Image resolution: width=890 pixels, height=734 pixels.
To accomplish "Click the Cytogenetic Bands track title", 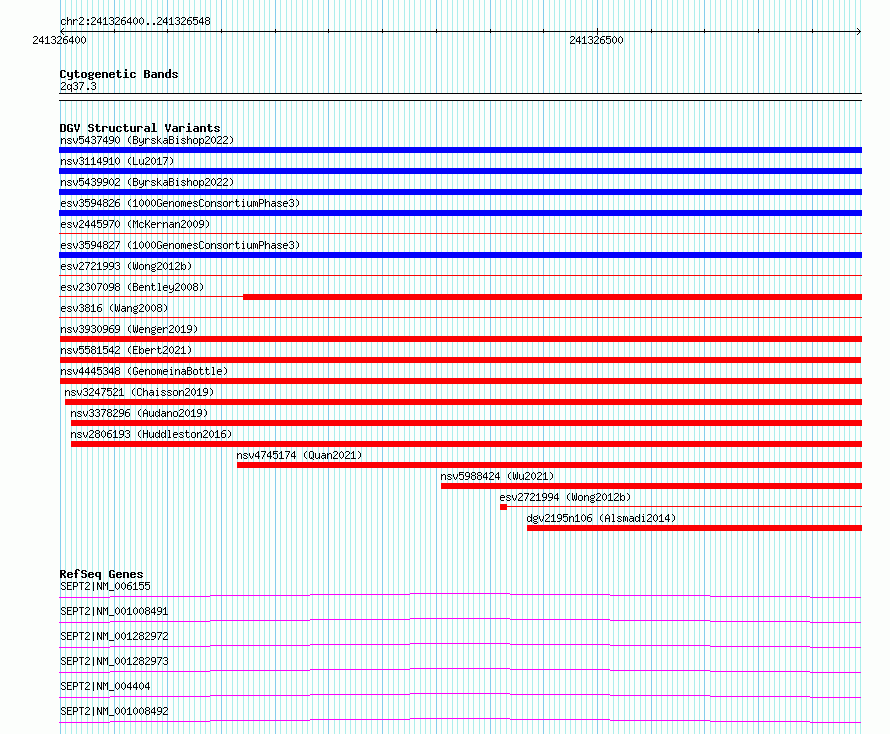I will pyautogui.click(x=119, y=74).
